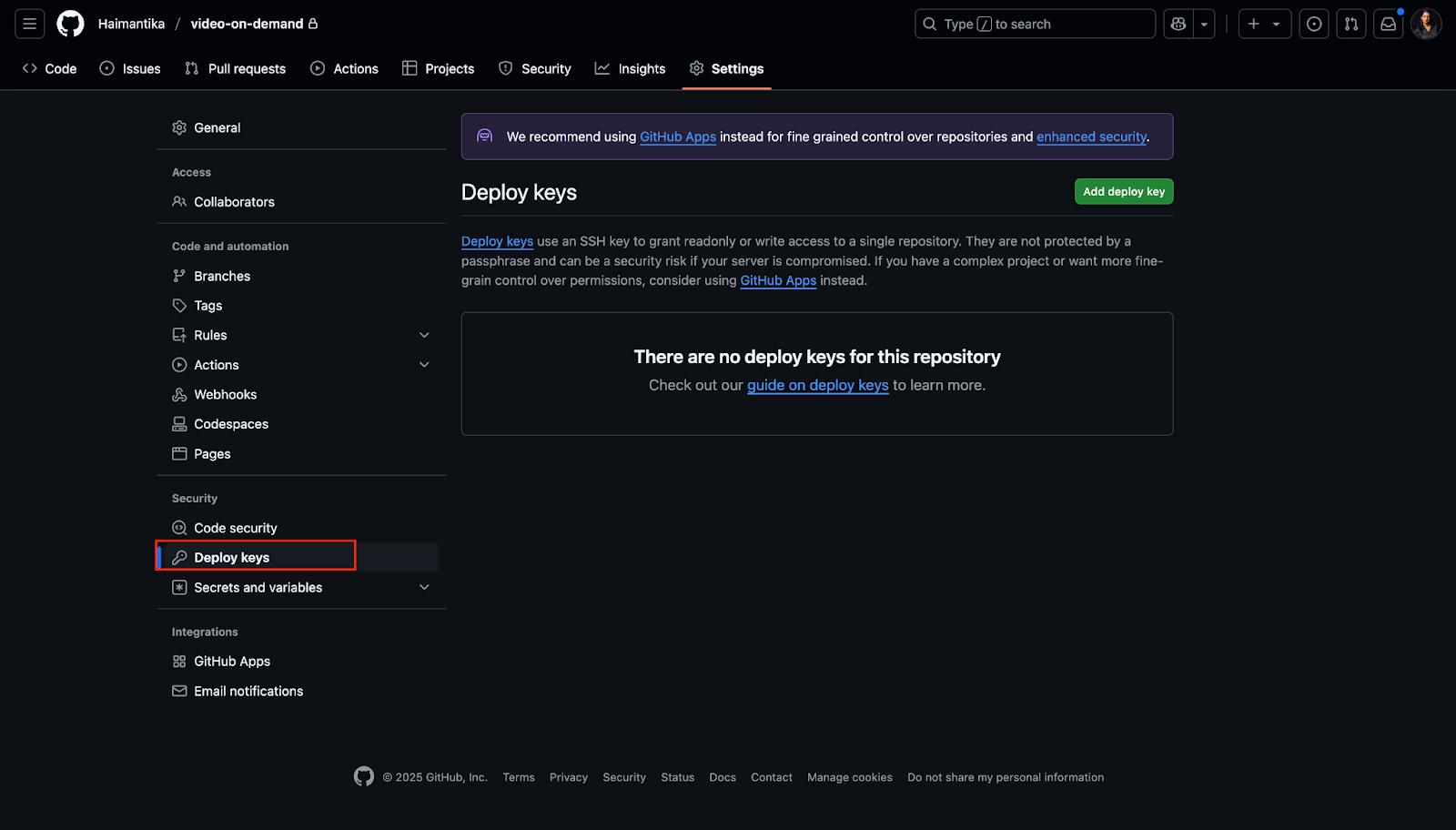Open the footer Status link
Screen dimensions: 1456x830
(x=677, y=777)
